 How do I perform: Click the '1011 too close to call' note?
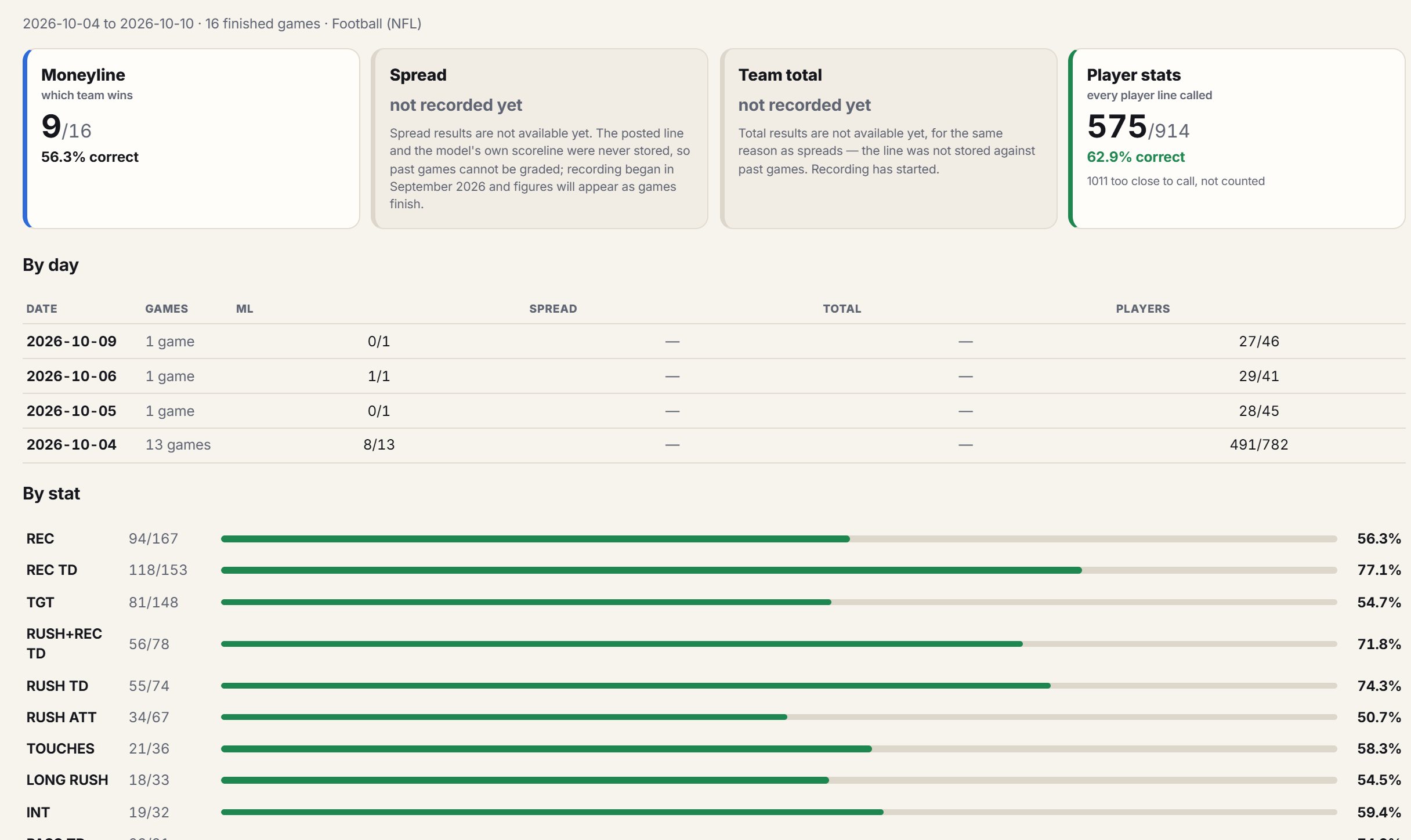point(1175,182)
